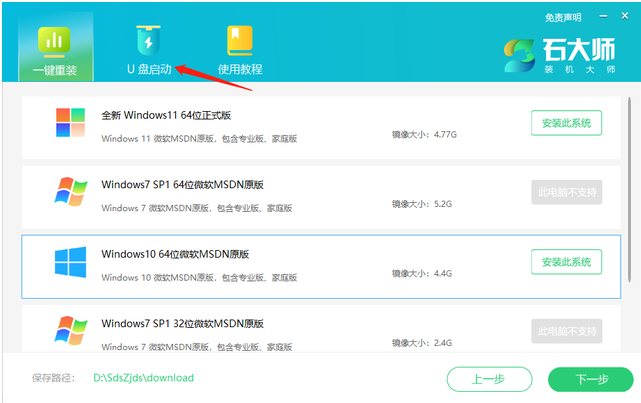
Task: Click the U盘启动 shield icon
Action: 148,40
